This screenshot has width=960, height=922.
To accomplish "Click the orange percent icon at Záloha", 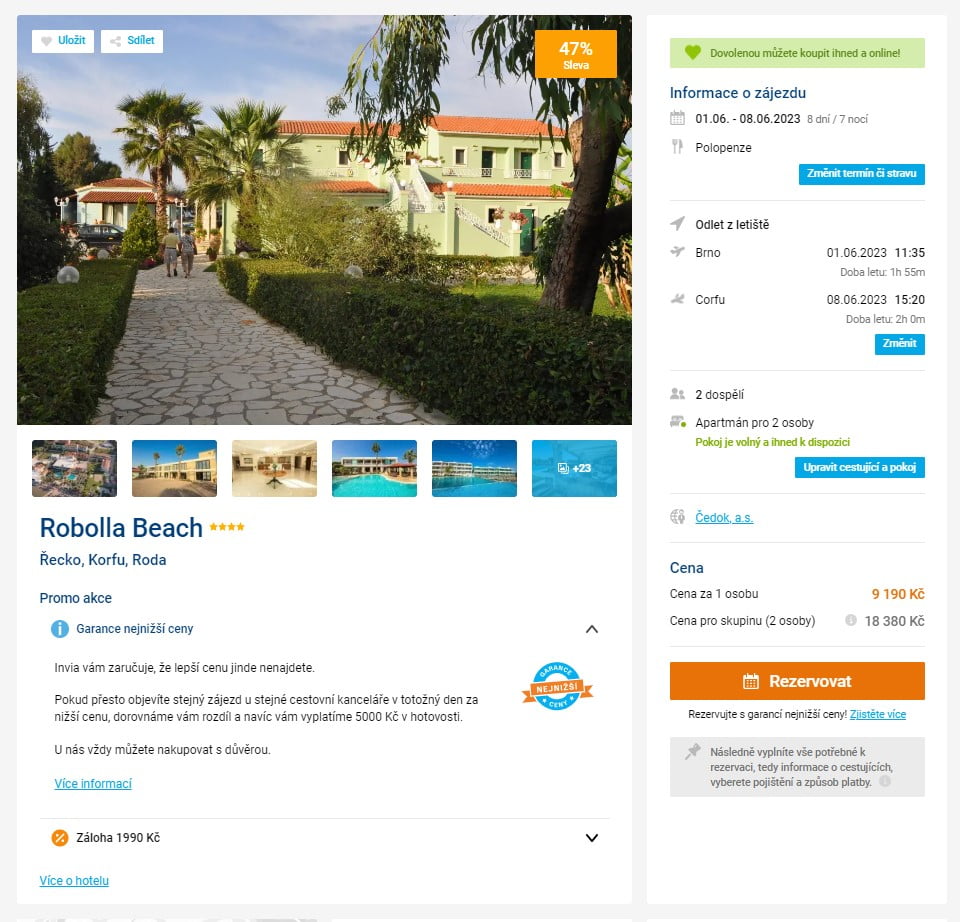I will [x=60, y=838].
